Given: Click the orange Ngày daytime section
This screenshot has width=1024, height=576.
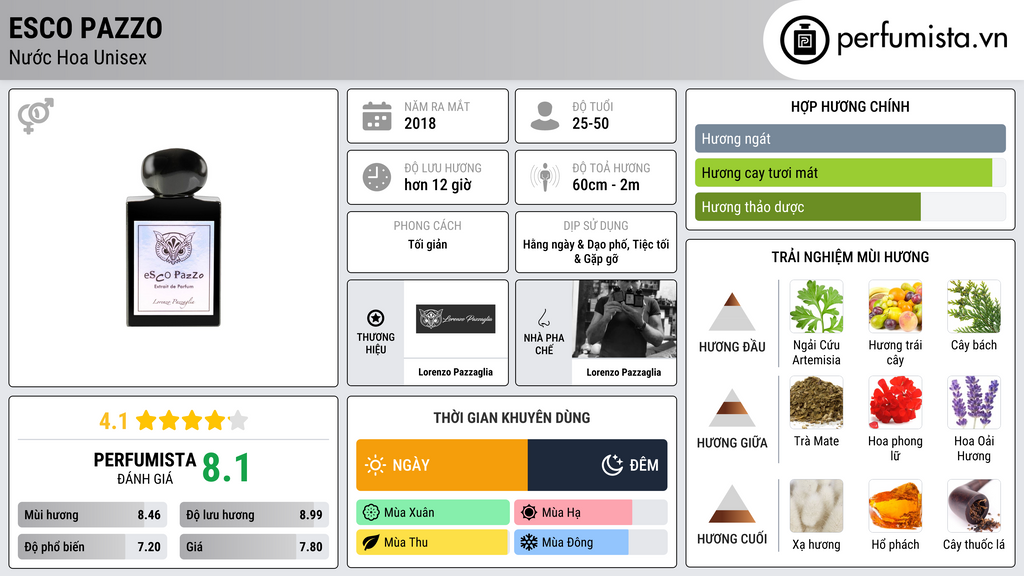Looking at the screenshot, I should click(442, 465).
